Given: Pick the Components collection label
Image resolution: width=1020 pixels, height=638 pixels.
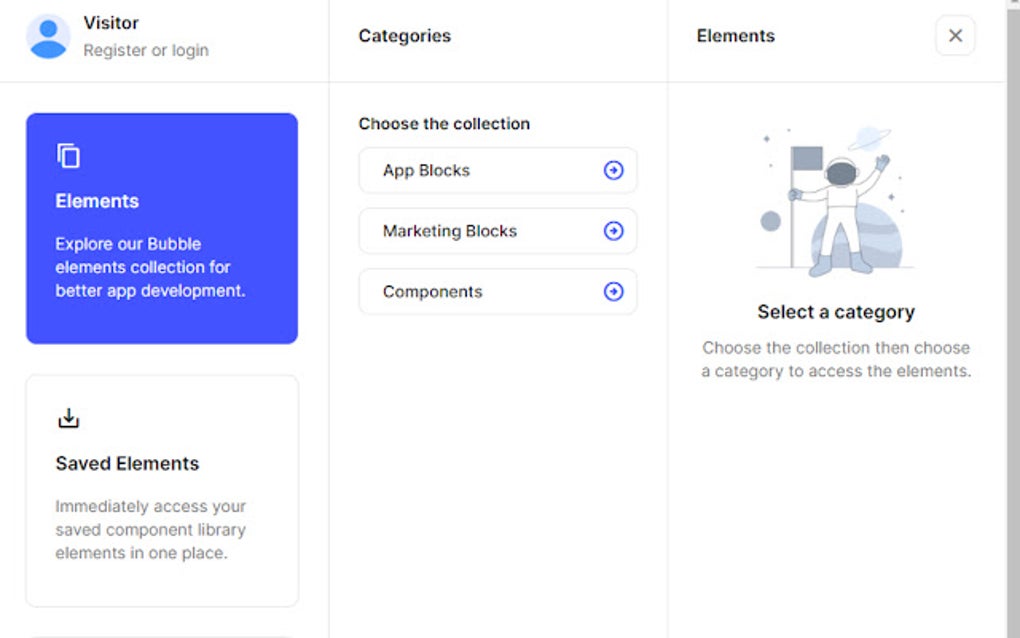Looking at the screenshot, I should tap(432, 292).
